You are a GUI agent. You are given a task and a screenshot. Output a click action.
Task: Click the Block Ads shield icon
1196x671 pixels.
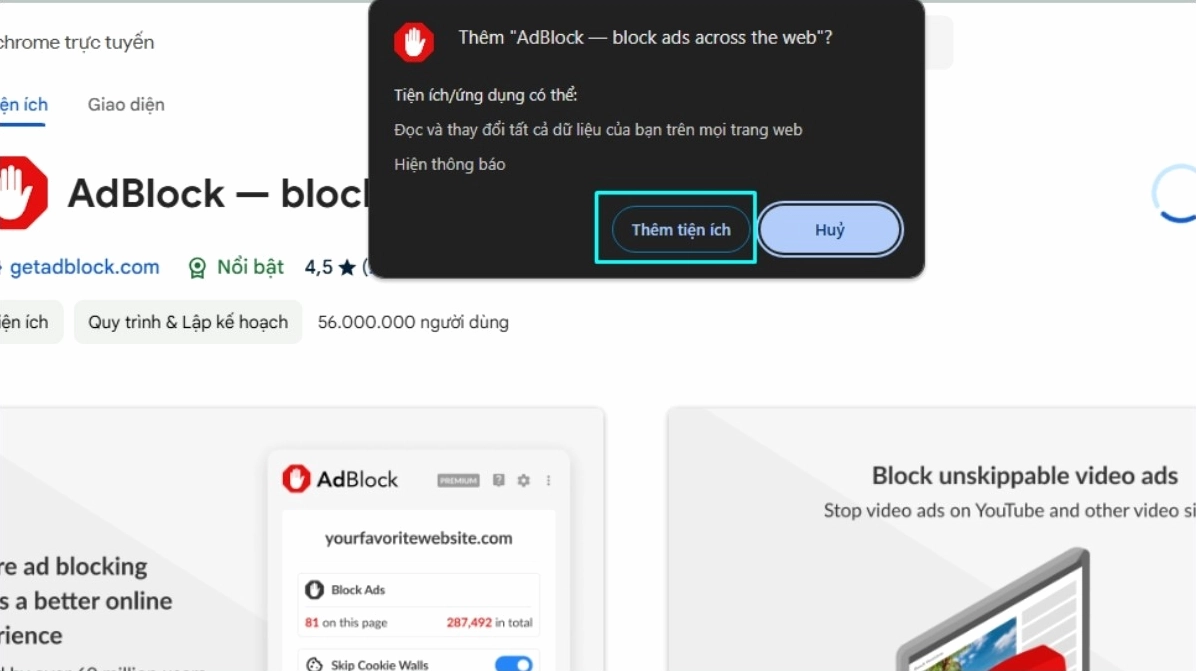314,589
